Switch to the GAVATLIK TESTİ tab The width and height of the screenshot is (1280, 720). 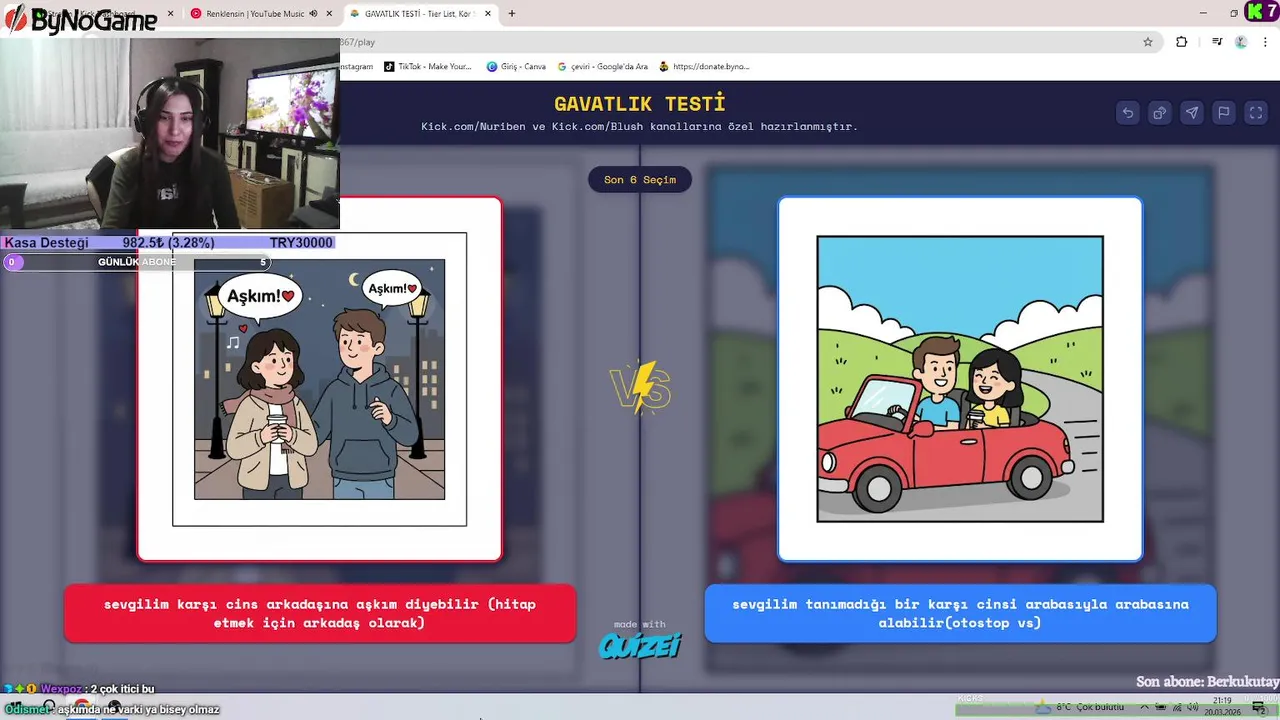click(x=420, y=14)
